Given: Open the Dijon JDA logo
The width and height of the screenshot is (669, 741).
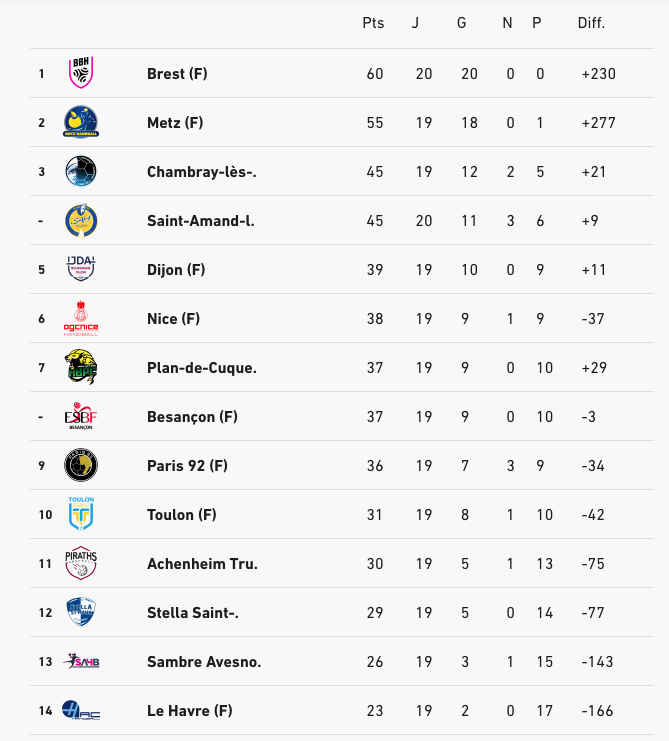Looking at the screenshot, I should 81,269.
